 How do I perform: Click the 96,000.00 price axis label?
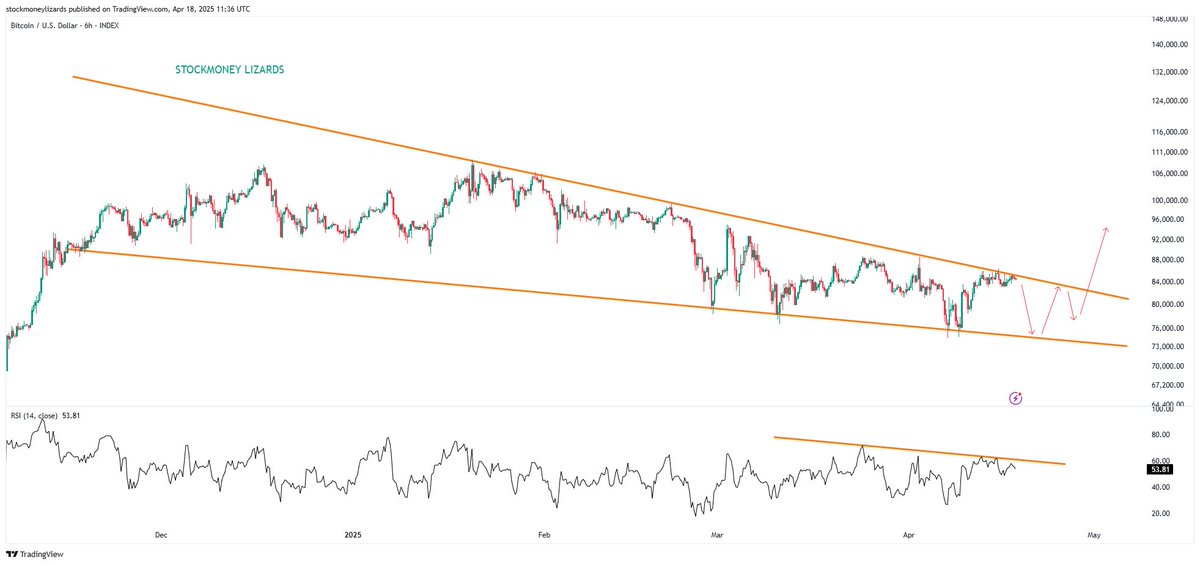coord(1168,220)
